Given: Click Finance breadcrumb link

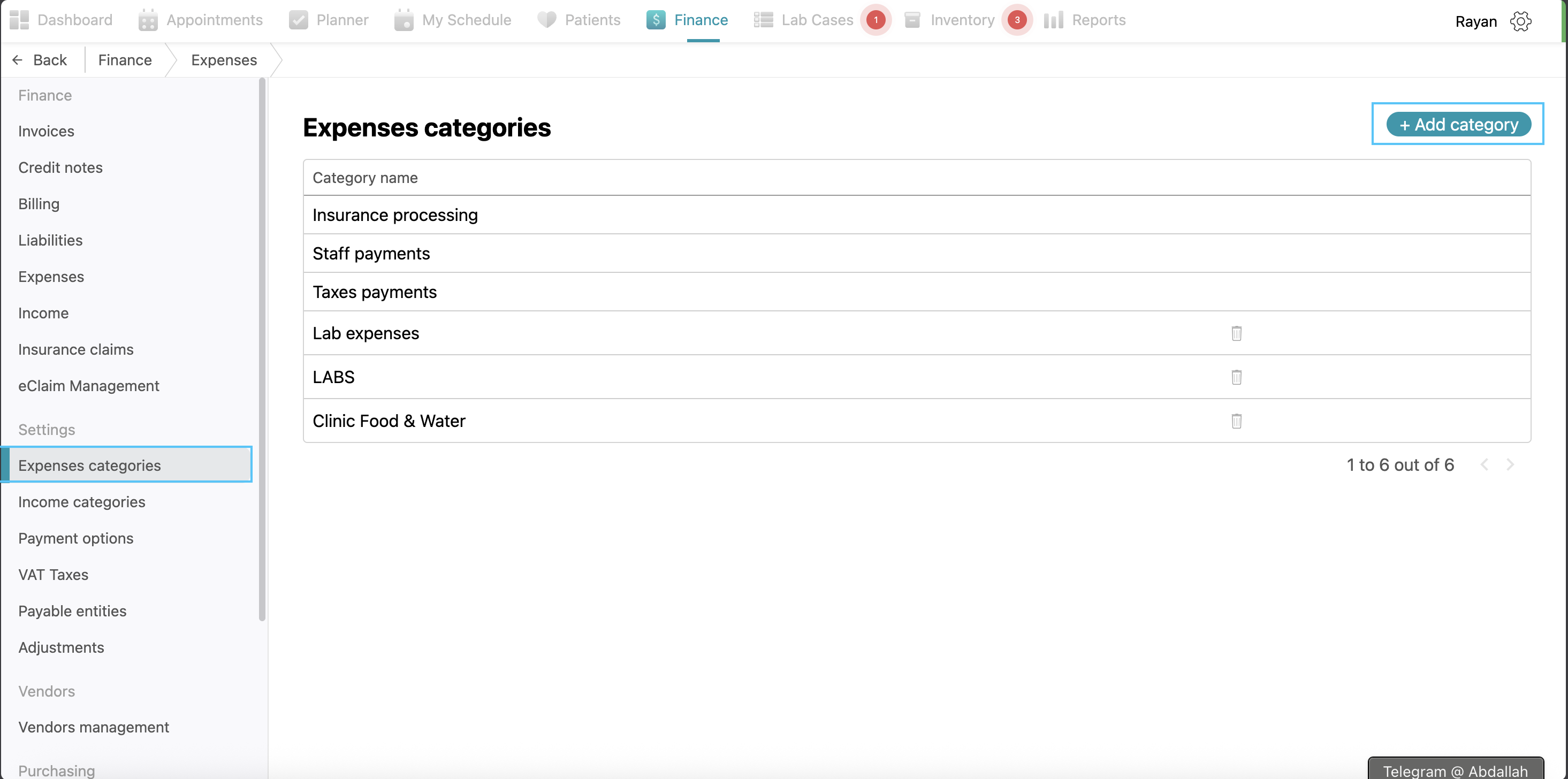Looking at the screenshot, I should (125, 59).
